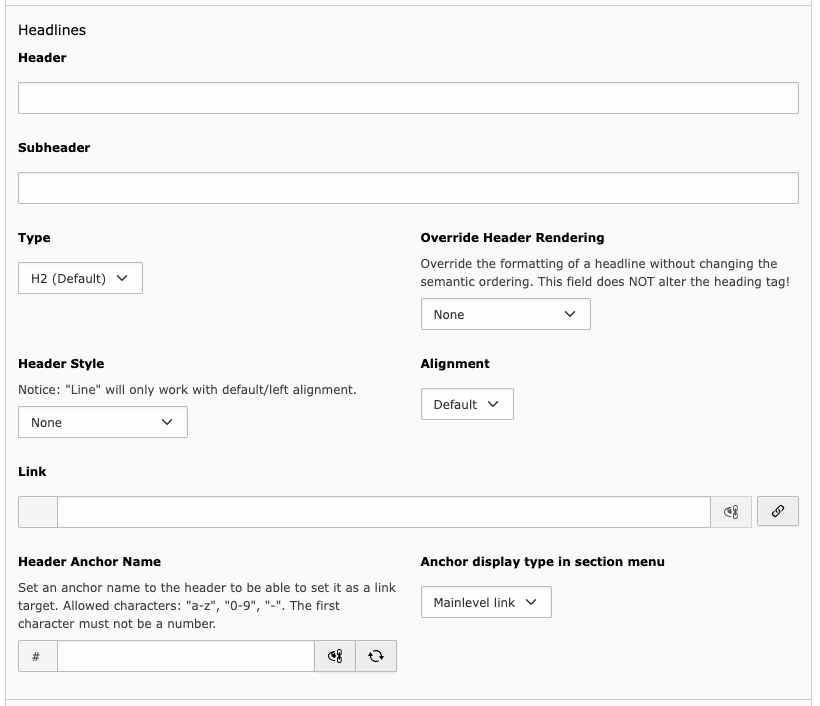This screenshot has height=706, width=820.
Task: Toggle alternative view of the anchor name field
Action: 335,656
